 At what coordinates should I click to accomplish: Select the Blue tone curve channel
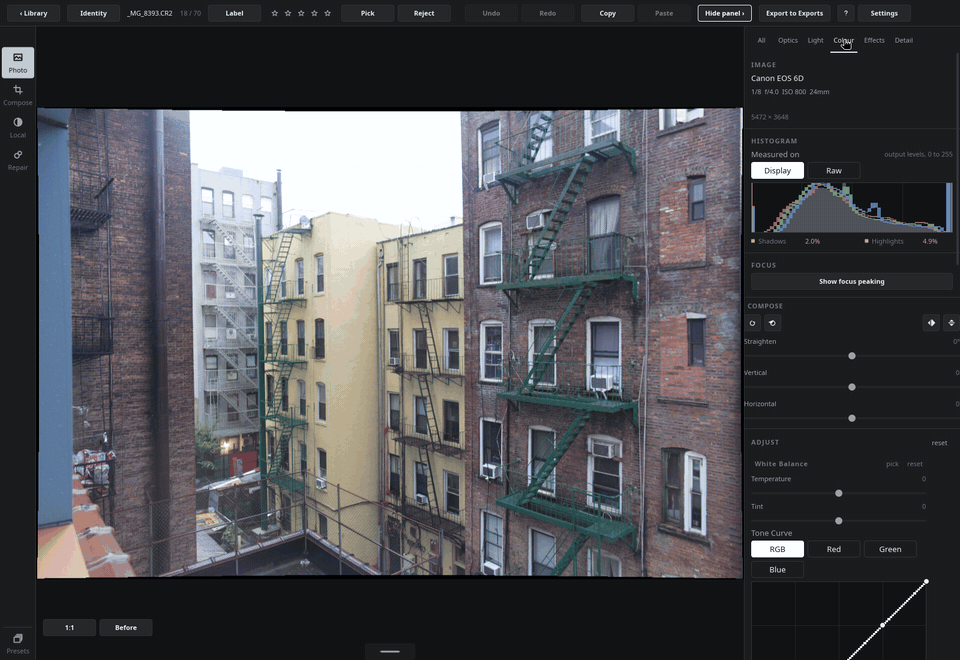tap(777, 569)
